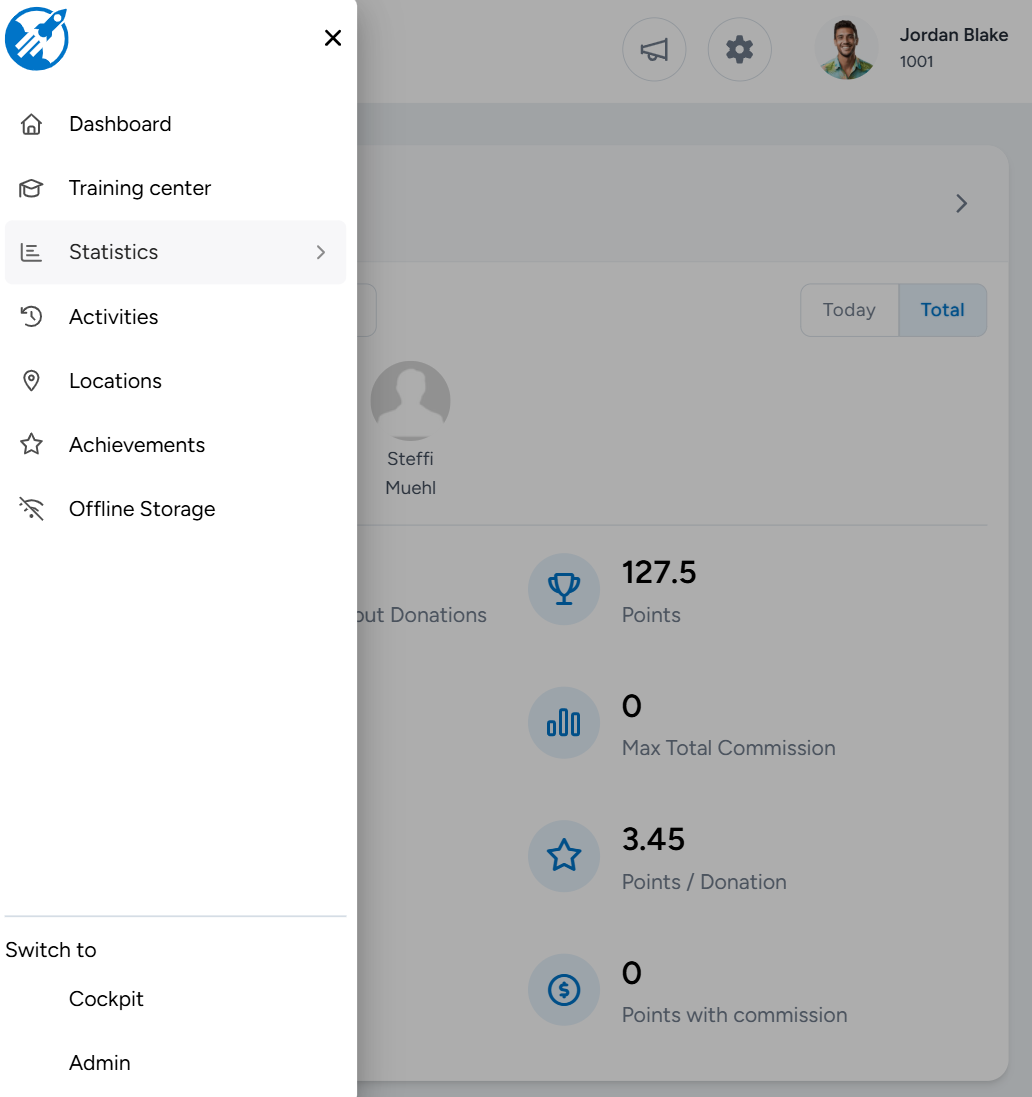The image size is (1032, 1097).
Task: Open Activities page
Action: click(175, 316)
